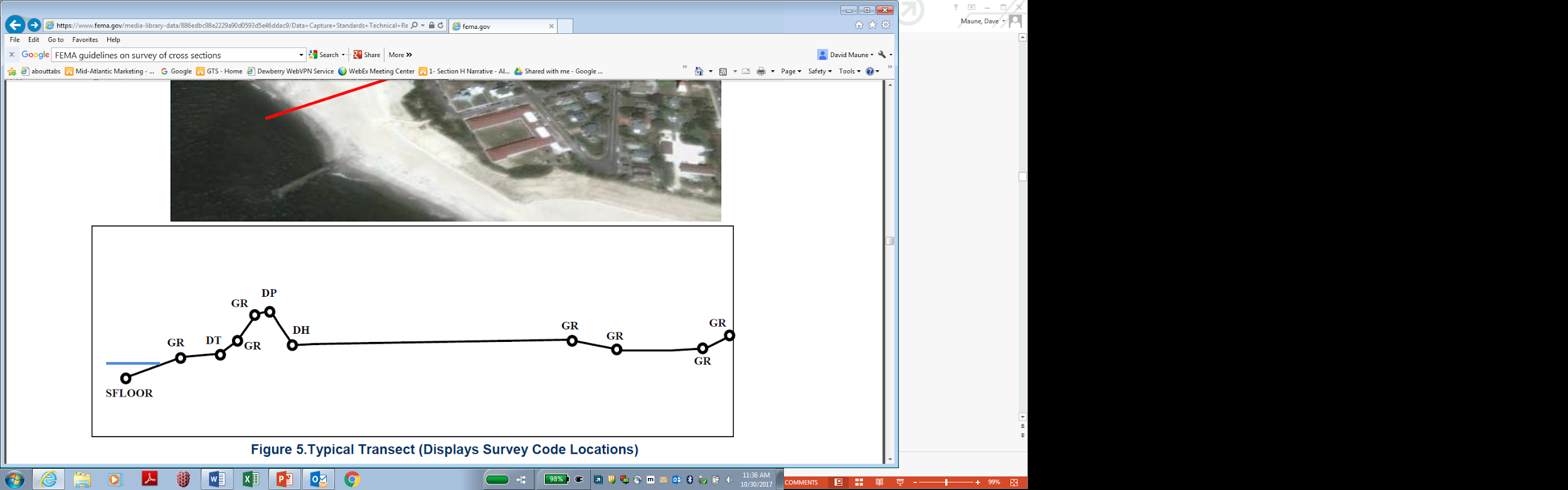Click PowerPoint fit slide to window icon
This screenshot has width=1568, height=490.
tap(1014, 482)
